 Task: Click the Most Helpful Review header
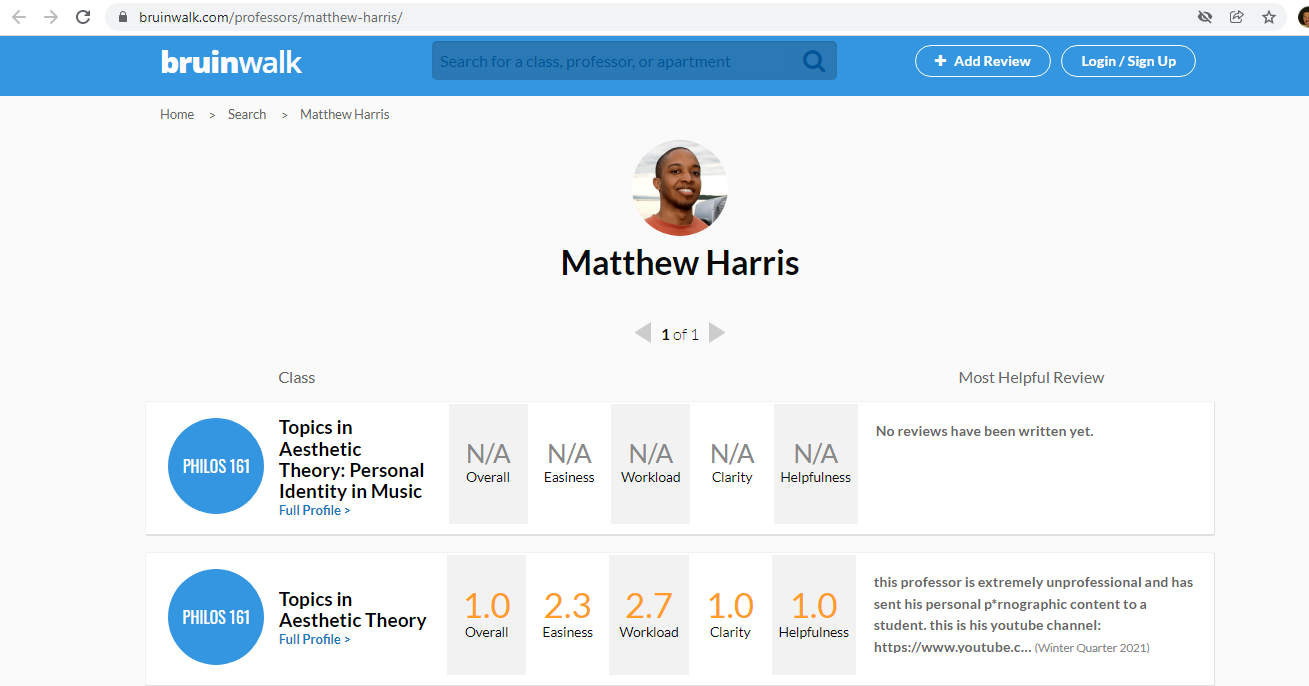coord(1031,377)
